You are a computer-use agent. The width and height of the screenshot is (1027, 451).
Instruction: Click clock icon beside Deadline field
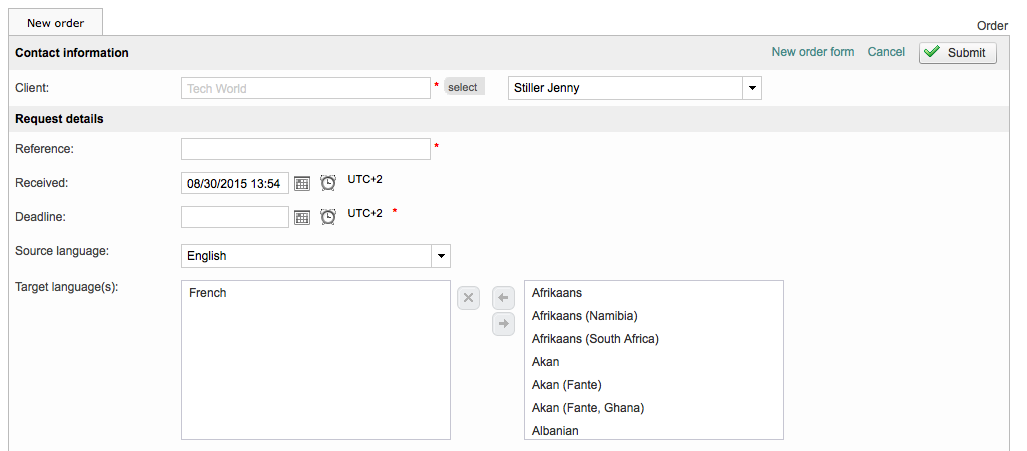click(328, 216)
